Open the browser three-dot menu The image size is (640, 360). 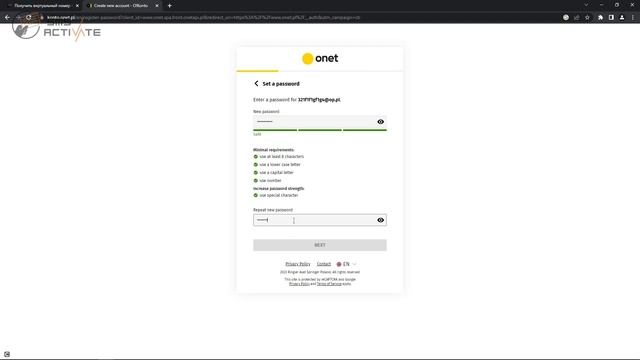pos(633,18)
